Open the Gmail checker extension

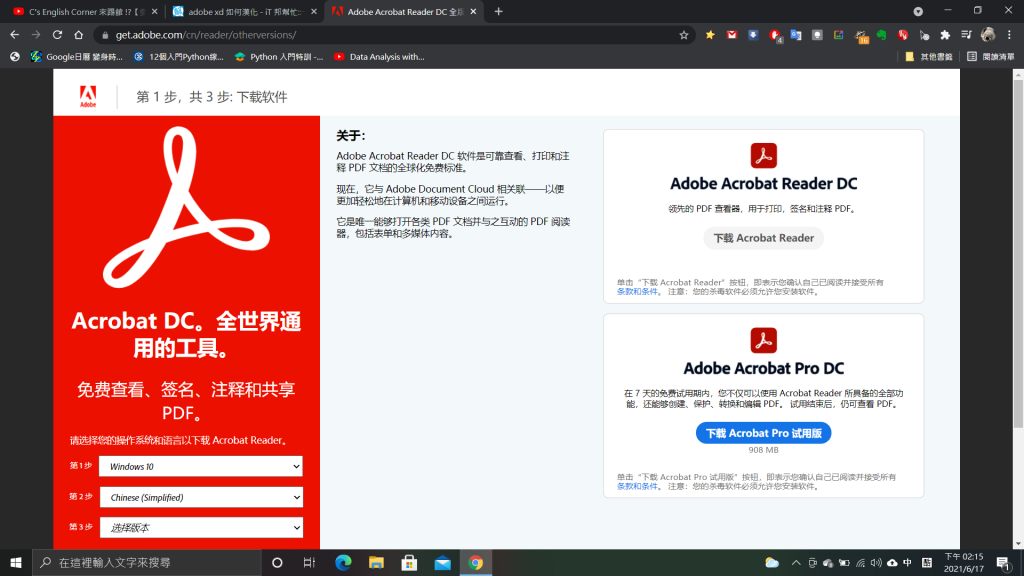pos(731,35)
